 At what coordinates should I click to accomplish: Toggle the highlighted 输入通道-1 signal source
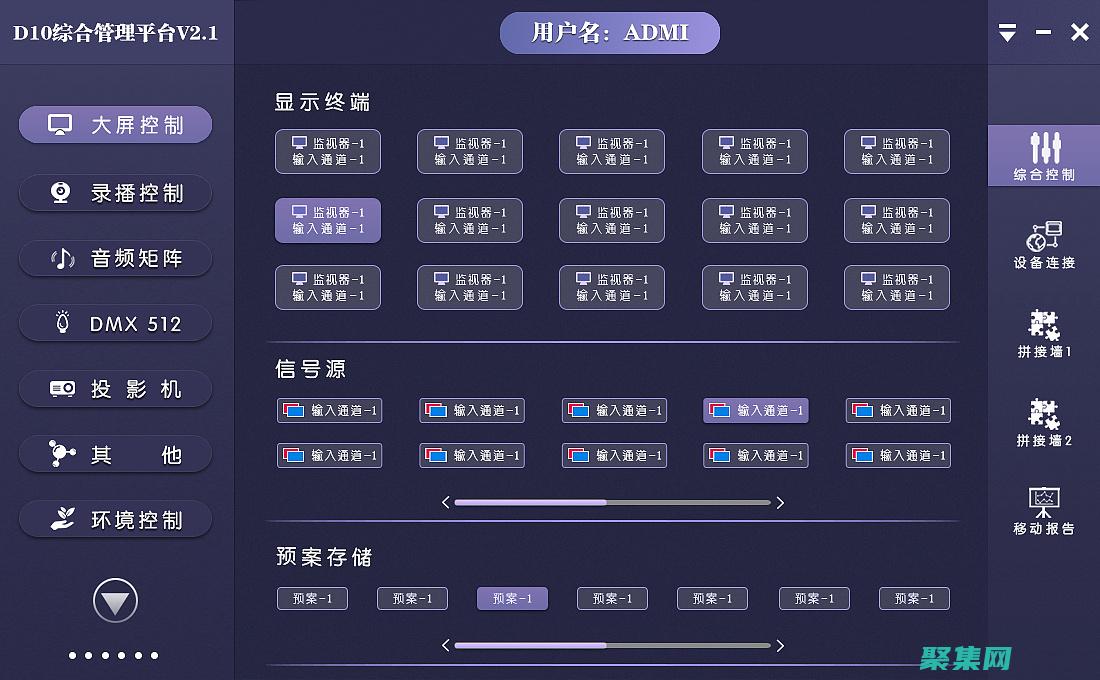point(756,410)
